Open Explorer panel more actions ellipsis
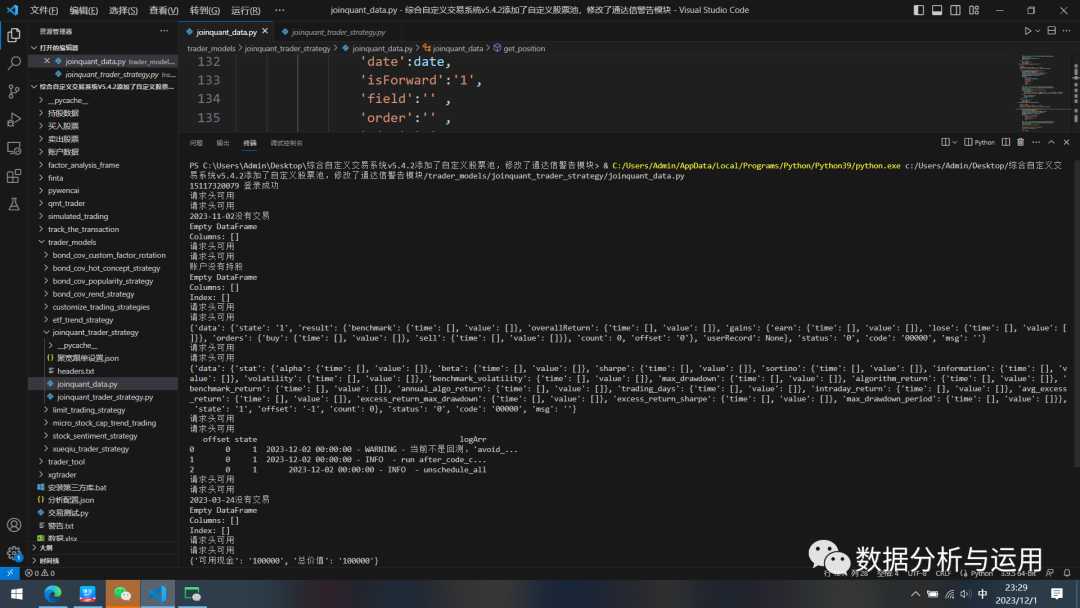Screen dimensions: 1080x608 pos(164,31)
